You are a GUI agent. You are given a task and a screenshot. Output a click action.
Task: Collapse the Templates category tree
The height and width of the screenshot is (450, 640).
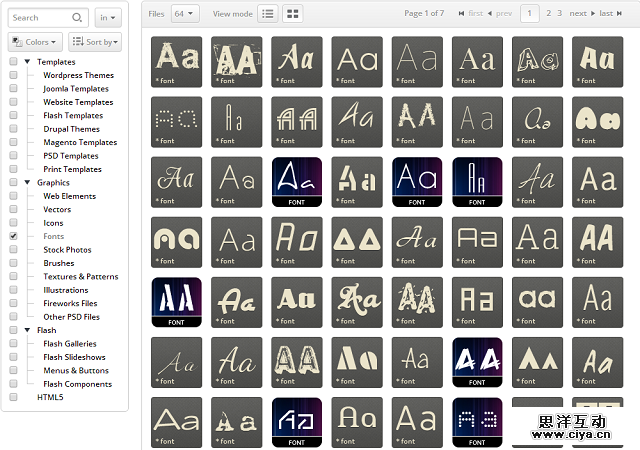[27, 62]
